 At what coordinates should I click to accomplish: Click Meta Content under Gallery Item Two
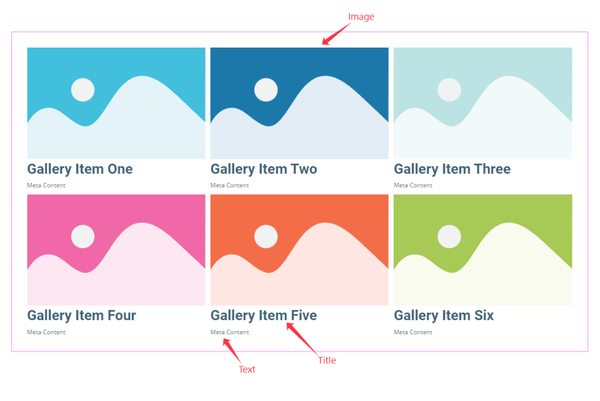click(230, 185)
